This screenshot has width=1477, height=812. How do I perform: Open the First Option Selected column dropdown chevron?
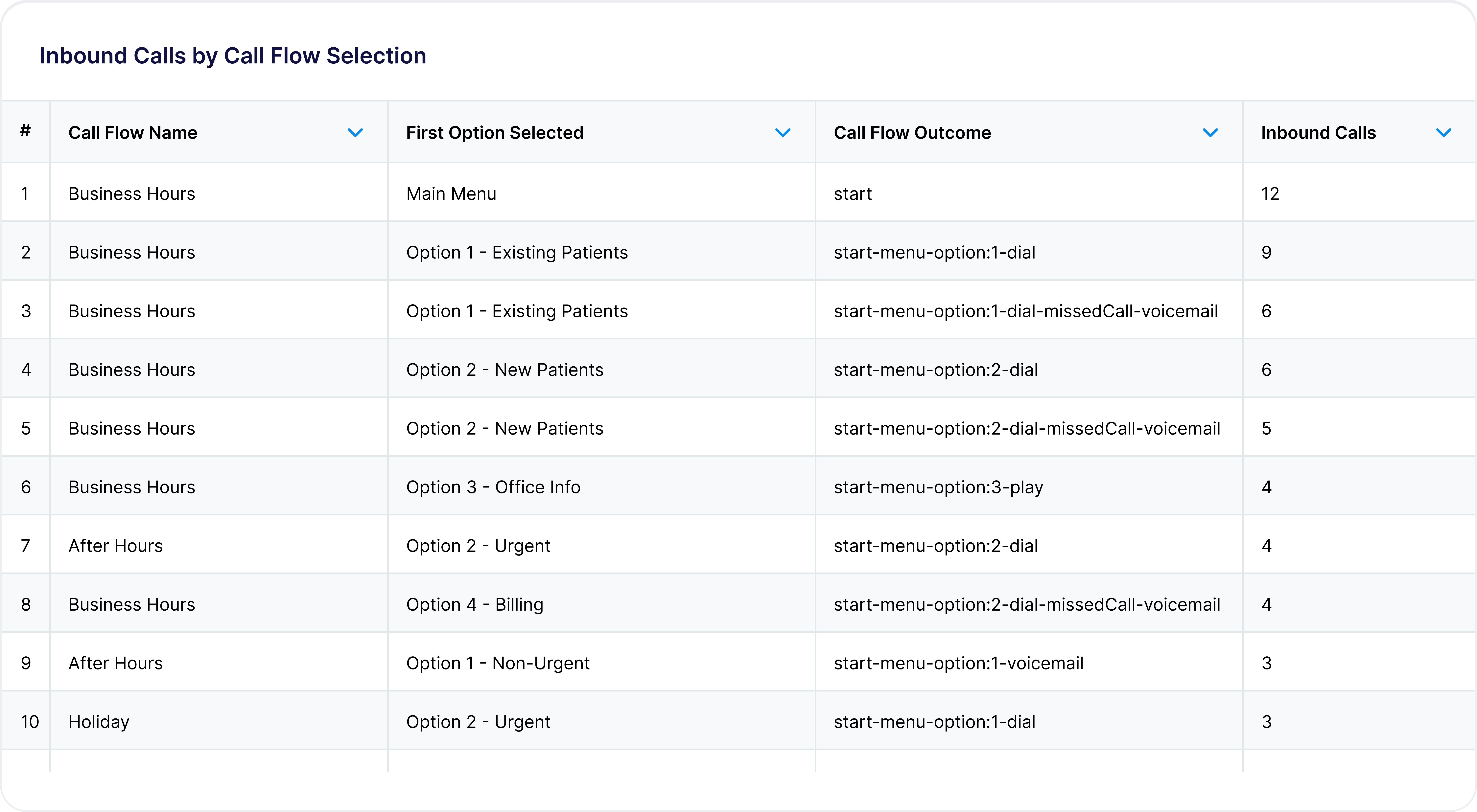(783, 133)
